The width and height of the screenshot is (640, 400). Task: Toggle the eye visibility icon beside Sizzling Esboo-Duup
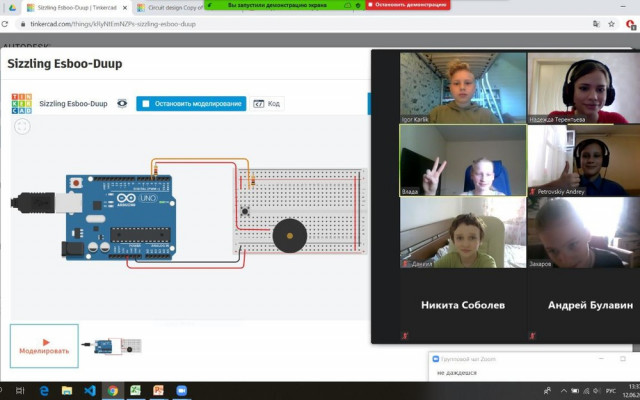pyautogui.click(x=122, y=103)
